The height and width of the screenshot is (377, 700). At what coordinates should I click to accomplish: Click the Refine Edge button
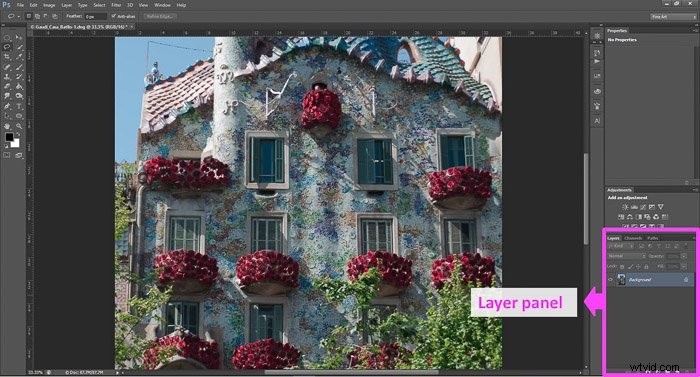(x=160, y=17)
